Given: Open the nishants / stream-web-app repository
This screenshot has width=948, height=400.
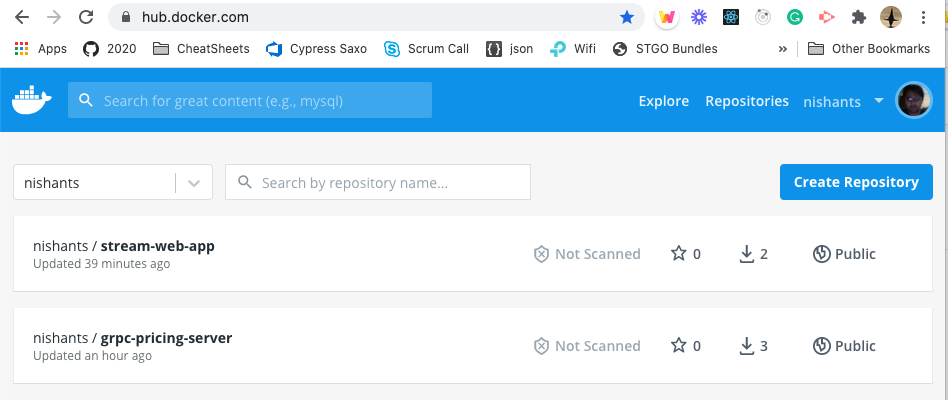Looking at the screenshot, I should pos(124,246).
